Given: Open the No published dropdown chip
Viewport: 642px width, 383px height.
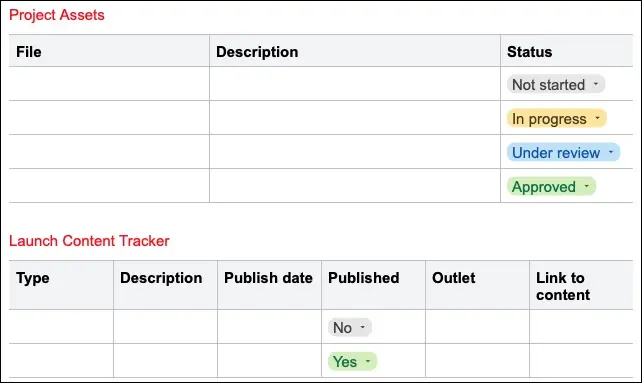Looking at the screenshot, I should 350,327.
